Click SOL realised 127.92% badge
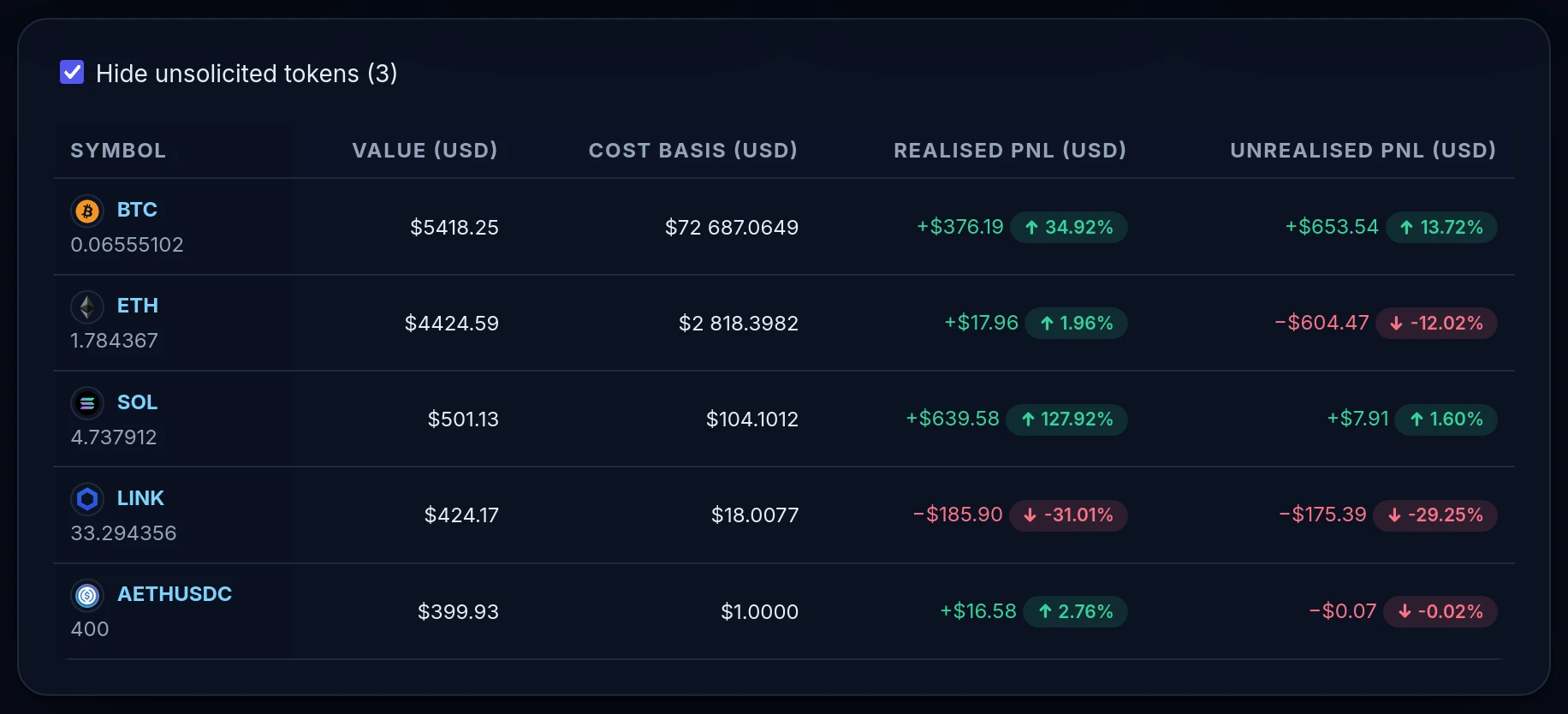Image resolution: width=1568 pixels, height=714 pixels. click(x=1066, y=419)
